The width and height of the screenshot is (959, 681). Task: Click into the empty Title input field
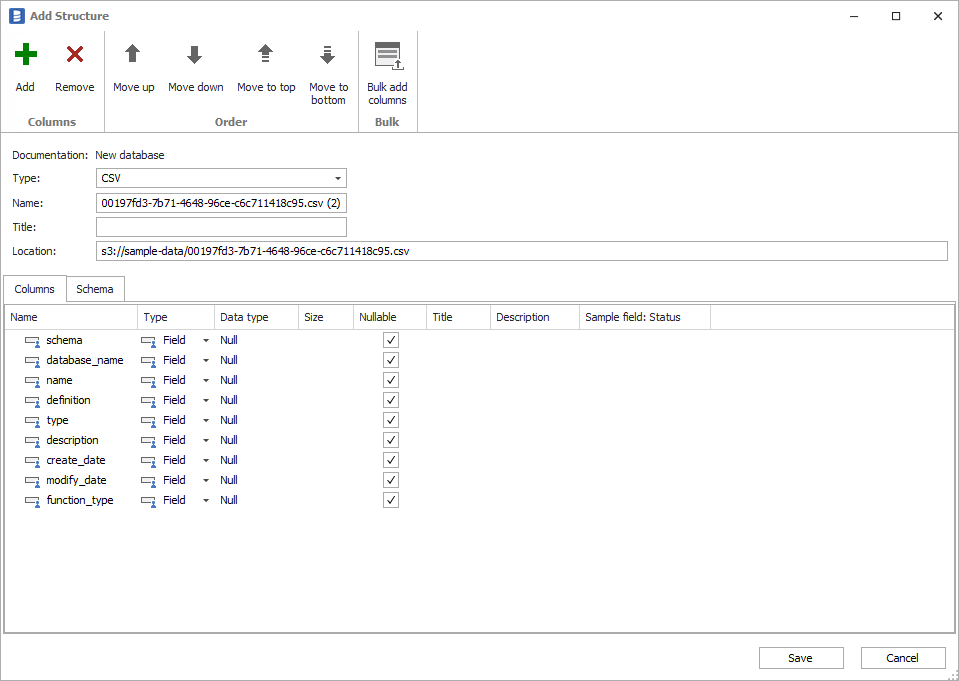pyautogui.click(x=221, y=227)
